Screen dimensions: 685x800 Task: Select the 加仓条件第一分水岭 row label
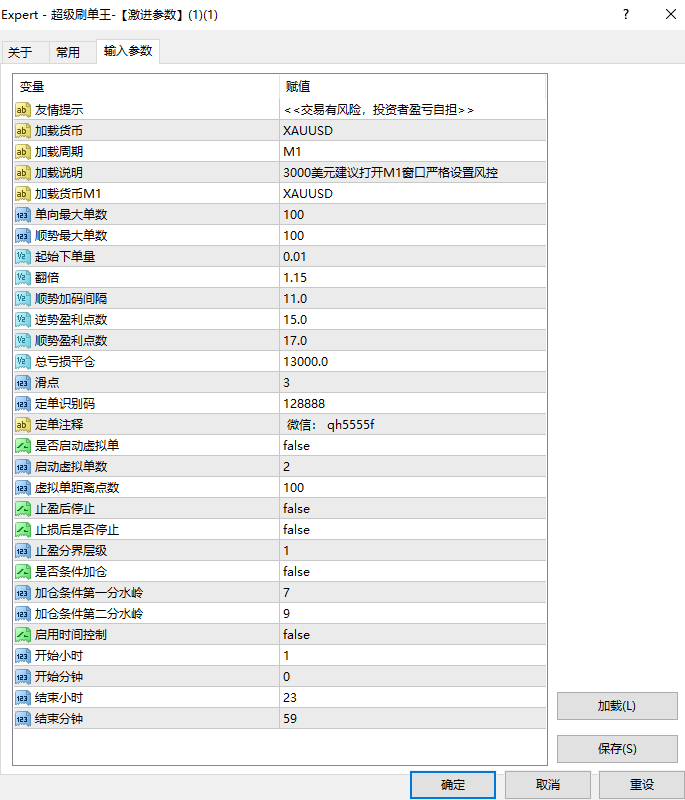click(x=89, y=593)
